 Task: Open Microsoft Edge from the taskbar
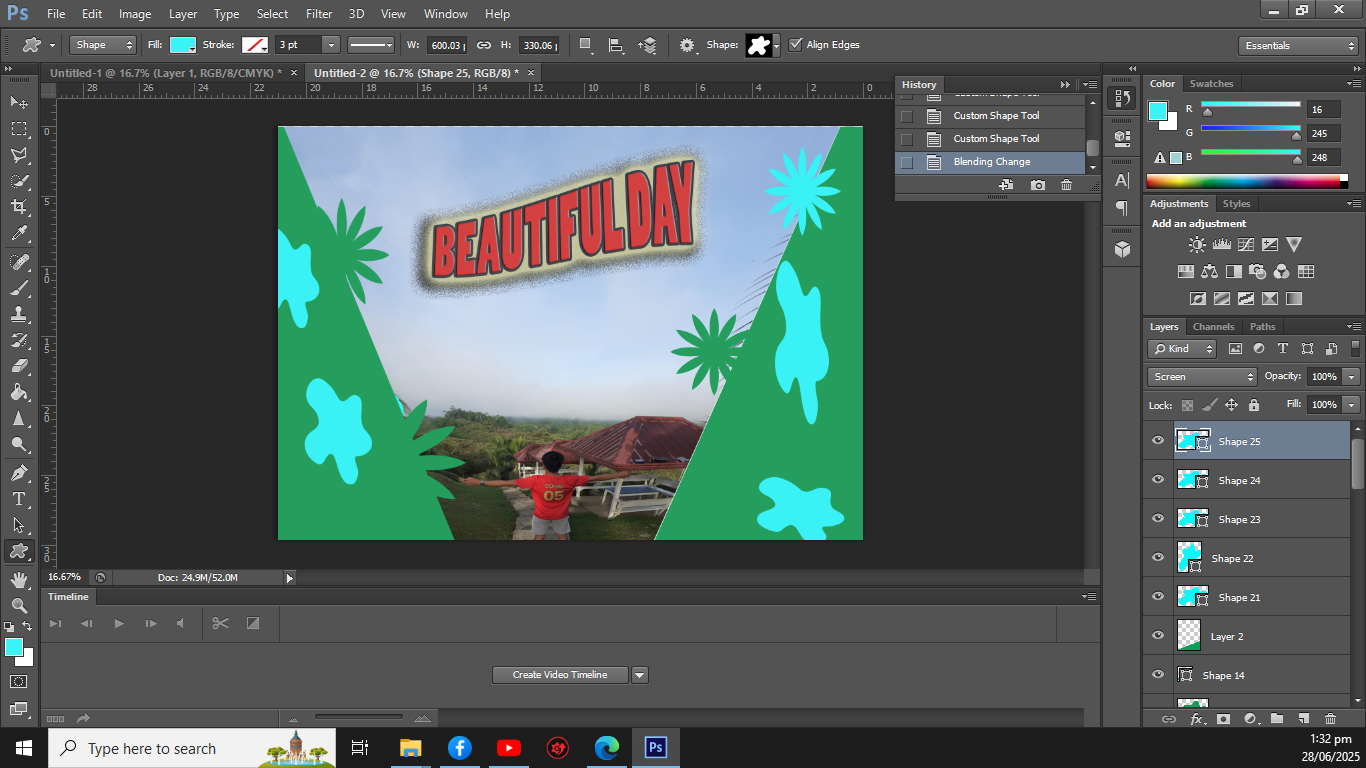(607, 748)
